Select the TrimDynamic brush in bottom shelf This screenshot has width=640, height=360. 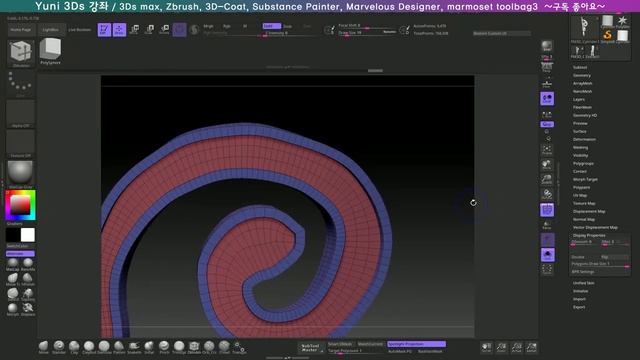click(x=179, y=347)
